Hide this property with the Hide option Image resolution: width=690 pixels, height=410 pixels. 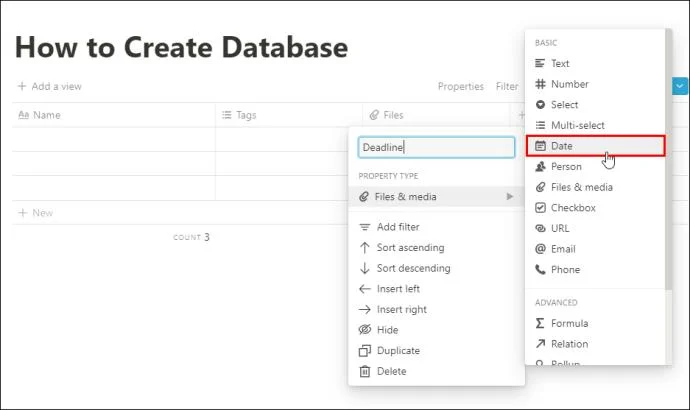click(x=387, y=330)
